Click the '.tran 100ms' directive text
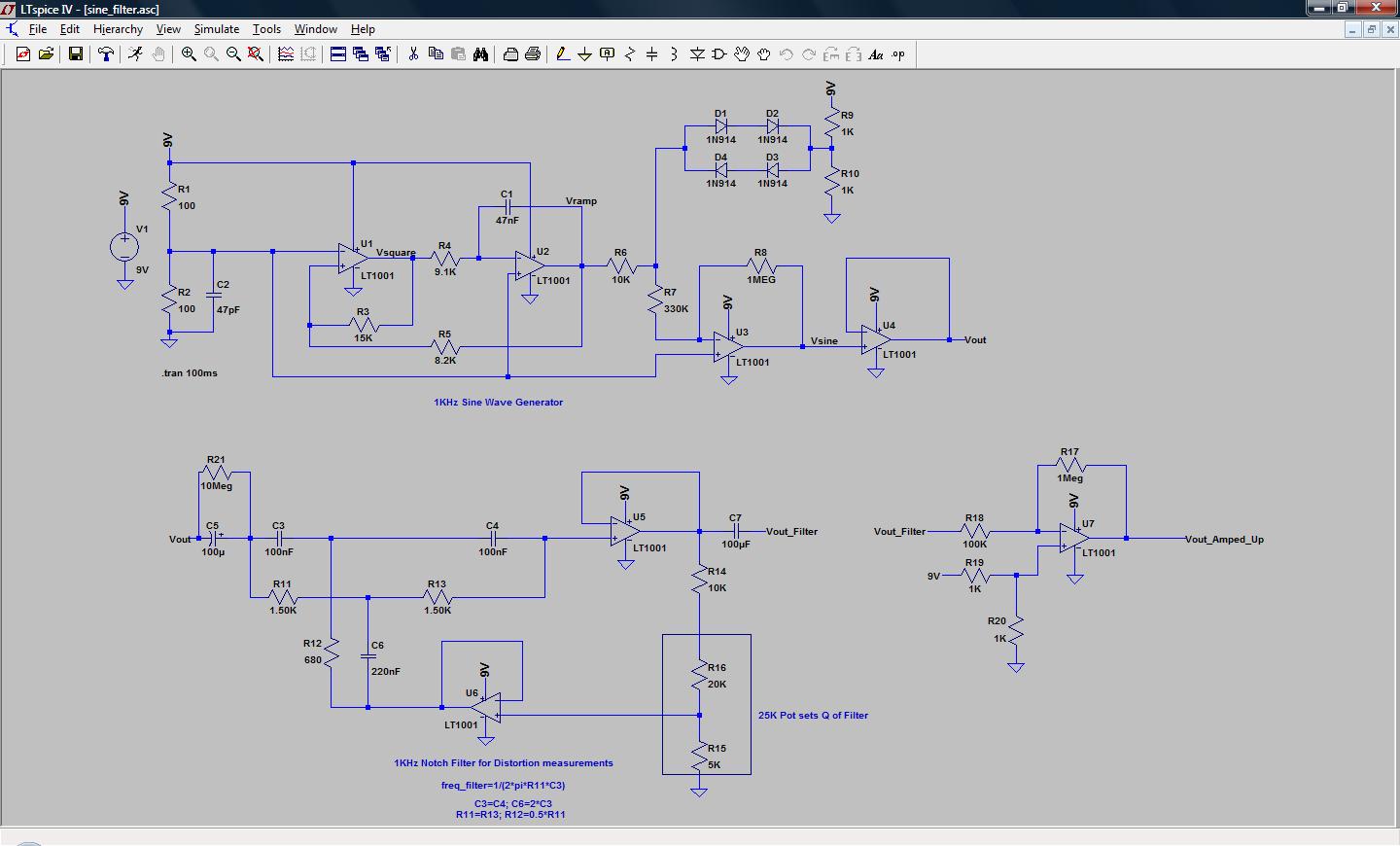The width and height of the screenshot is (1400, 846). click(190, 373)
